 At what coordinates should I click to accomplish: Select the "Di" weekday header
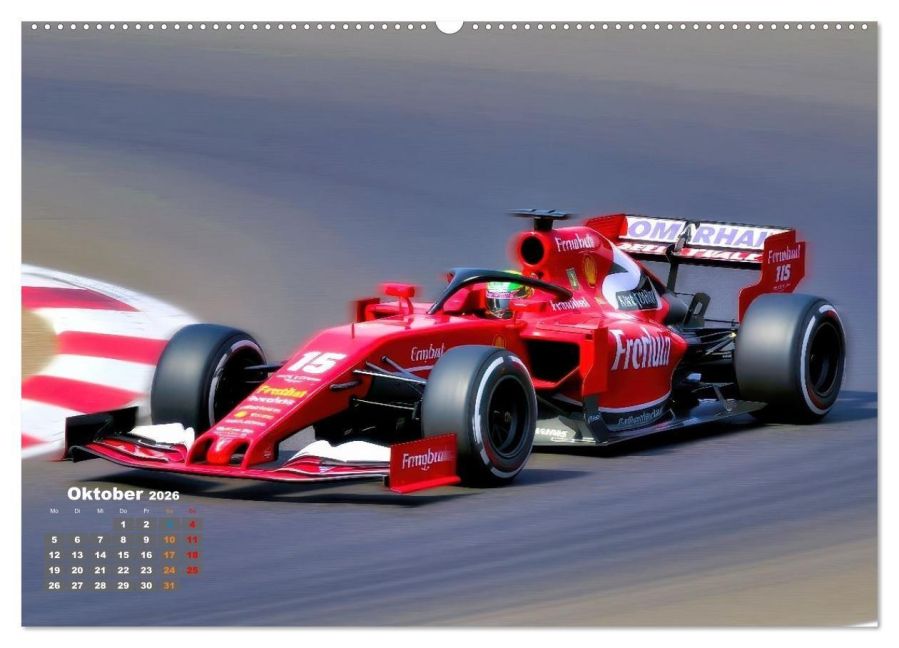pos(77,511)
